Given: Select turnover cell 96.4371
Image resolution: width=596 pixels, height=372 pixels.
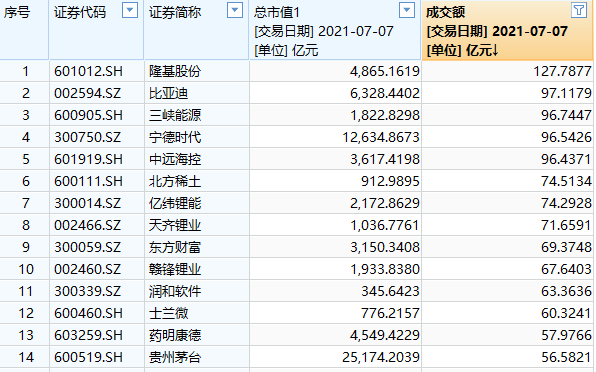Looking at the screenshot, I should click(507, 159).
